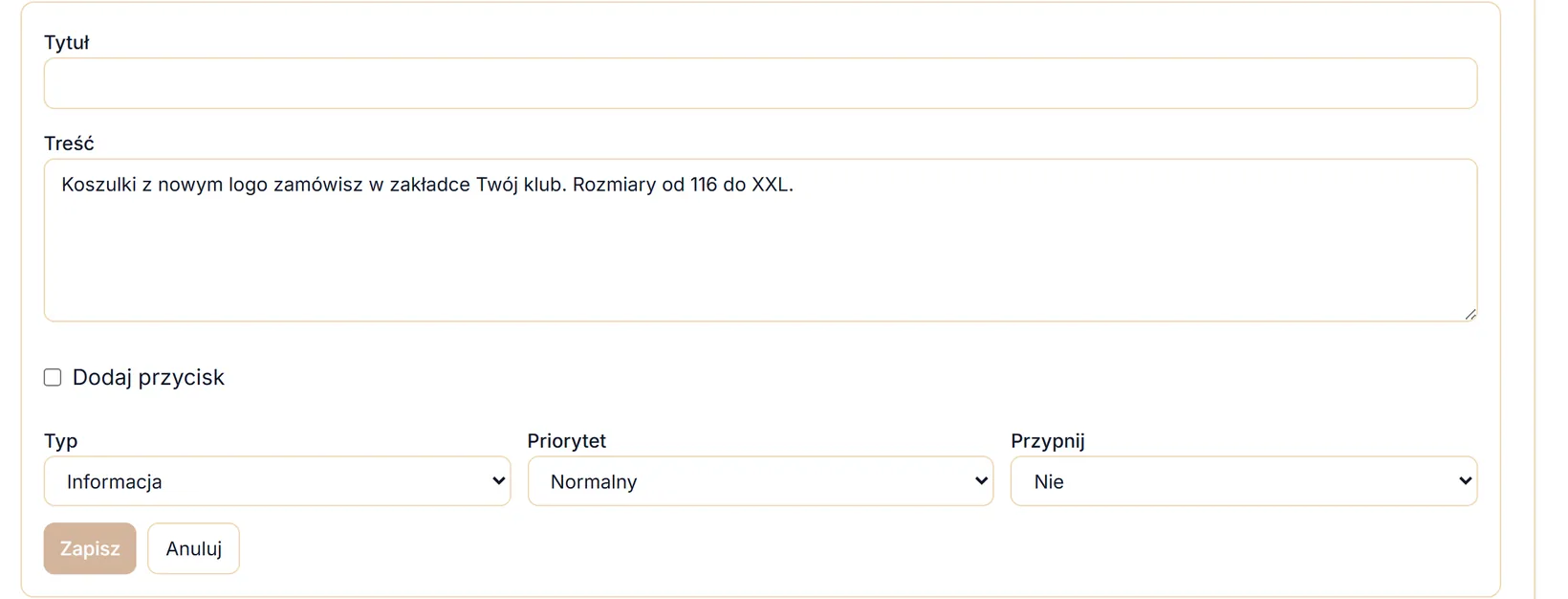Place cursor on word Koszulki in text
Screen dimensions: 1568x599
click(x=98, y=185)
